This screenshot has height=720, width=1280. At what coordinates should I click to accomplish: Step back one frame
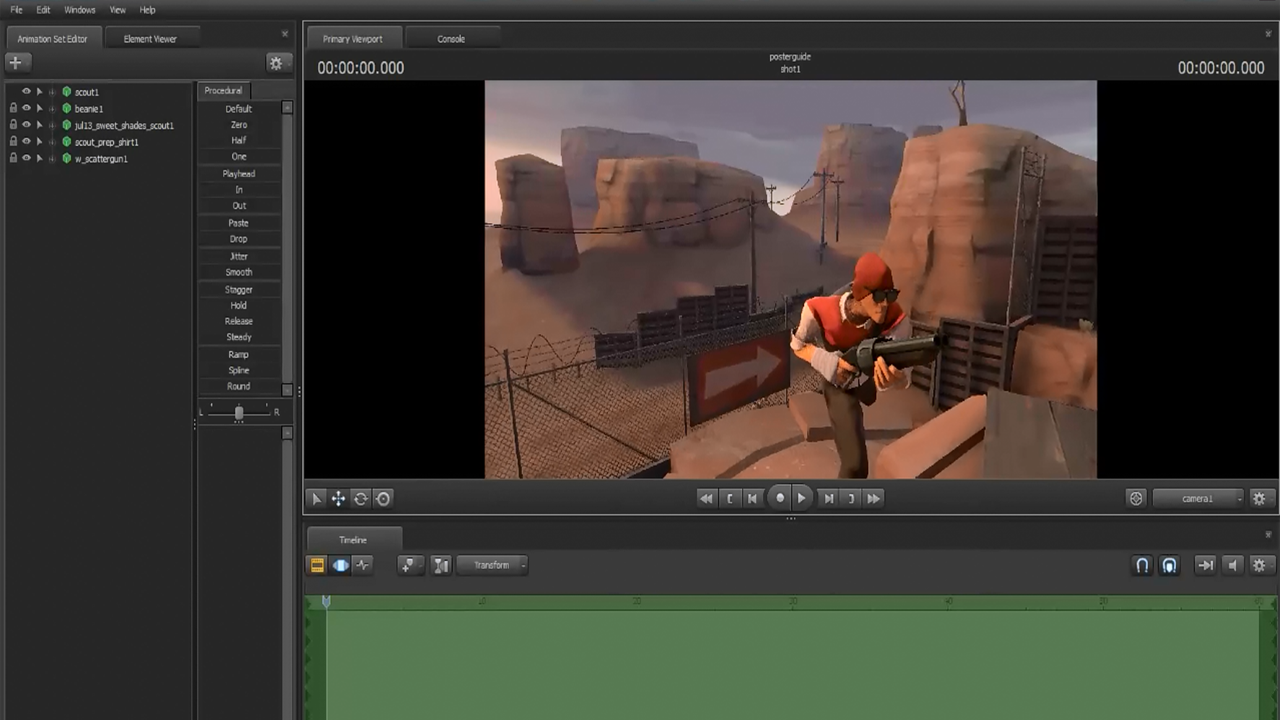pos(753,498)
